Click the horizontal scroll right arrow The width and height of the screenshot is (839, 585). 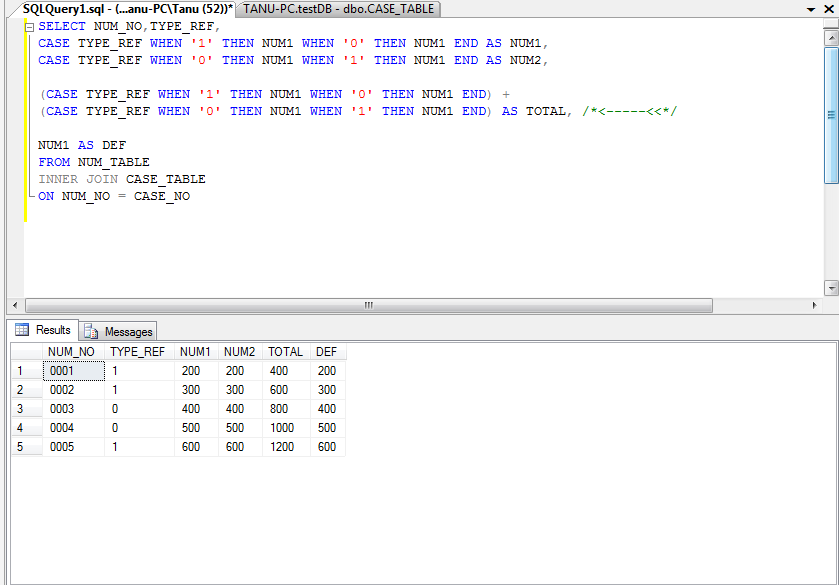tap(814, 305)
